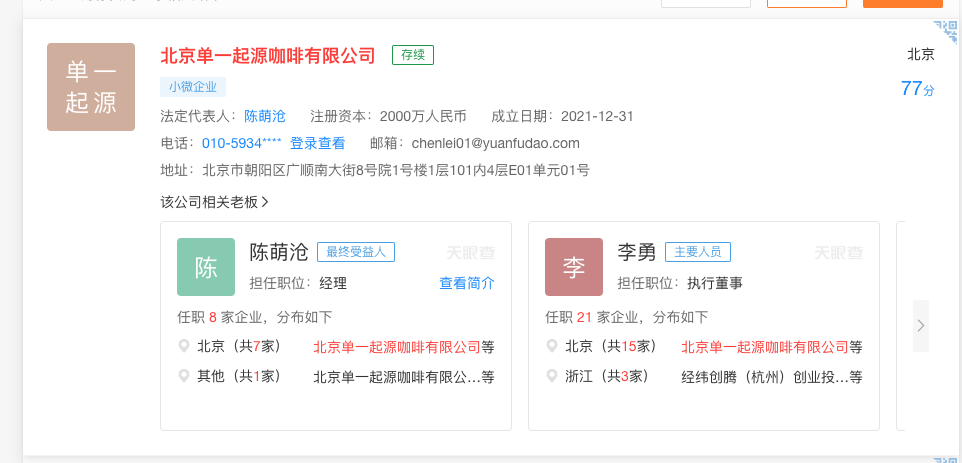The height and width of the screenshot is (463, 962).
Task: Click 担任职位：经理 text
Action: pos(298,283)
